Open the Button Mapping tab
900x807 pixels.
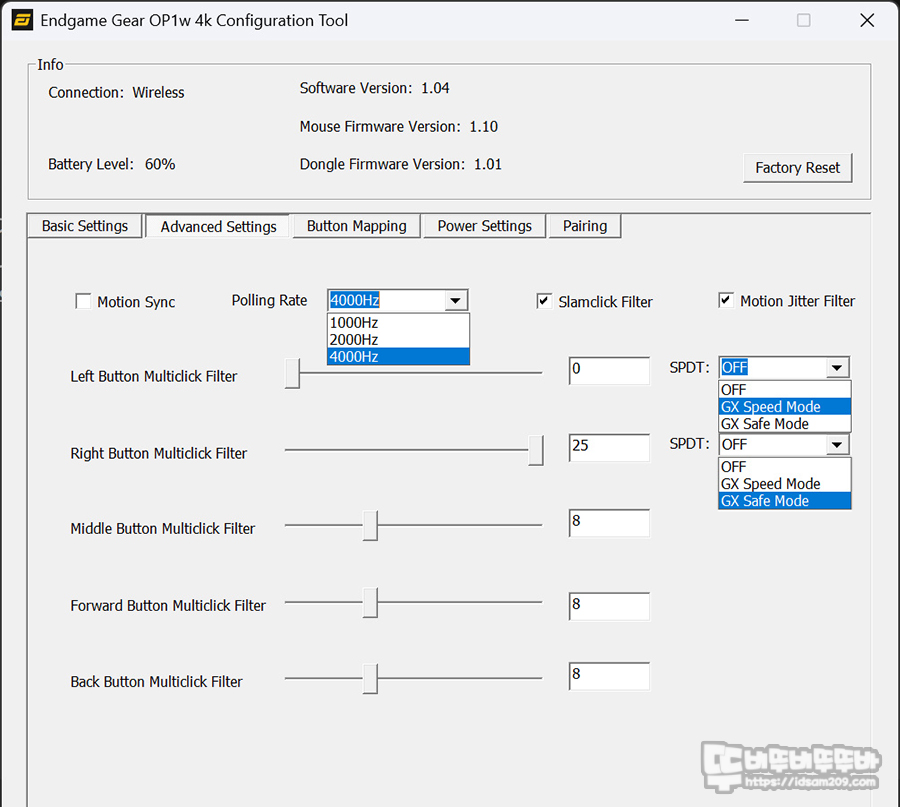coord(356,226)
